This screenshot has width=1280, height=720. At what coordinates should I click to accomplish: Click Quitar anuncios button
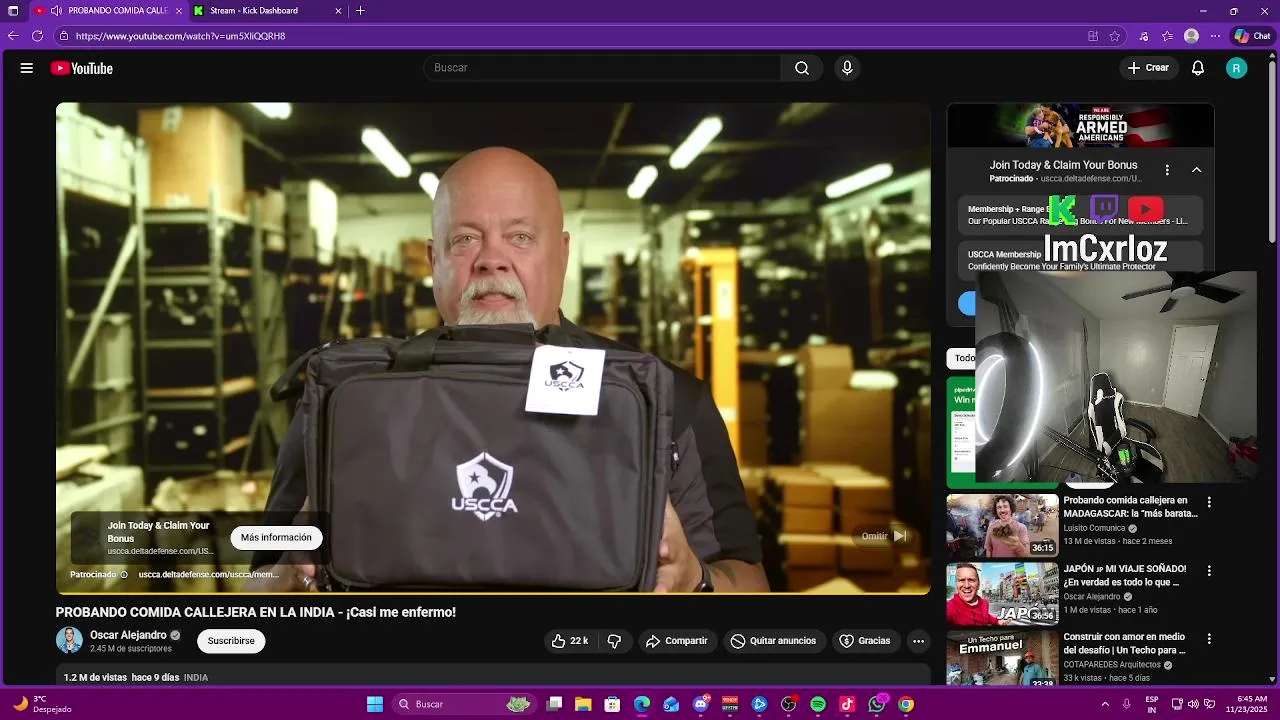coord(773,641)
